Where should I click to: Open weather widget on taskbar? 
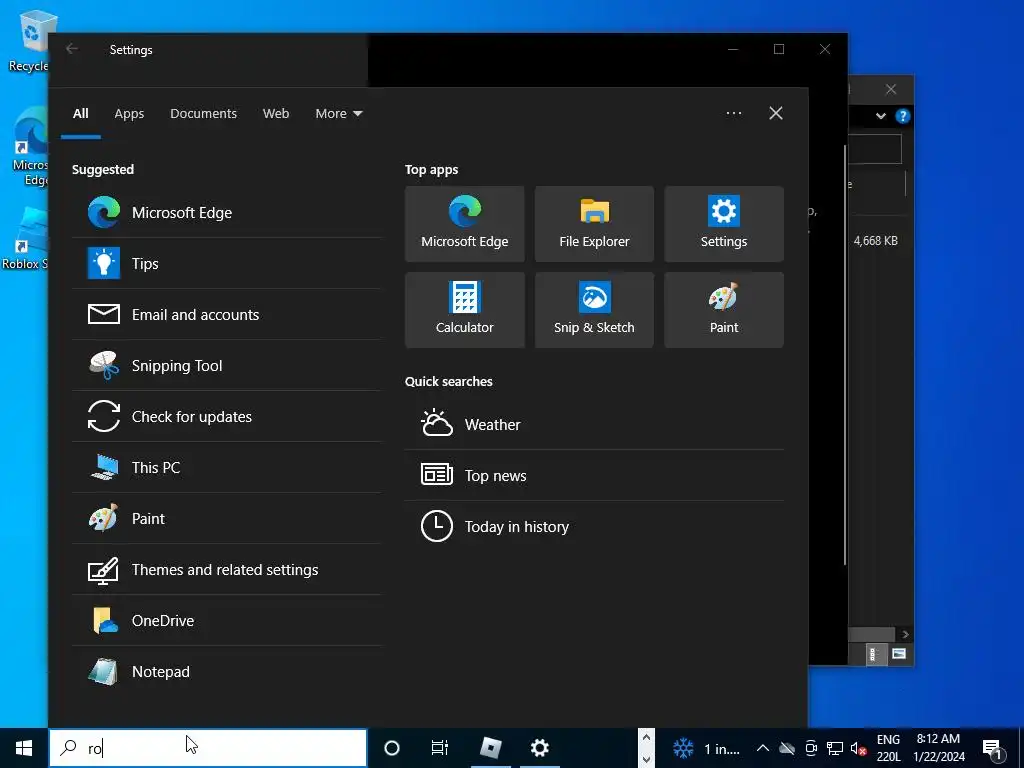(x=707, y=748)
